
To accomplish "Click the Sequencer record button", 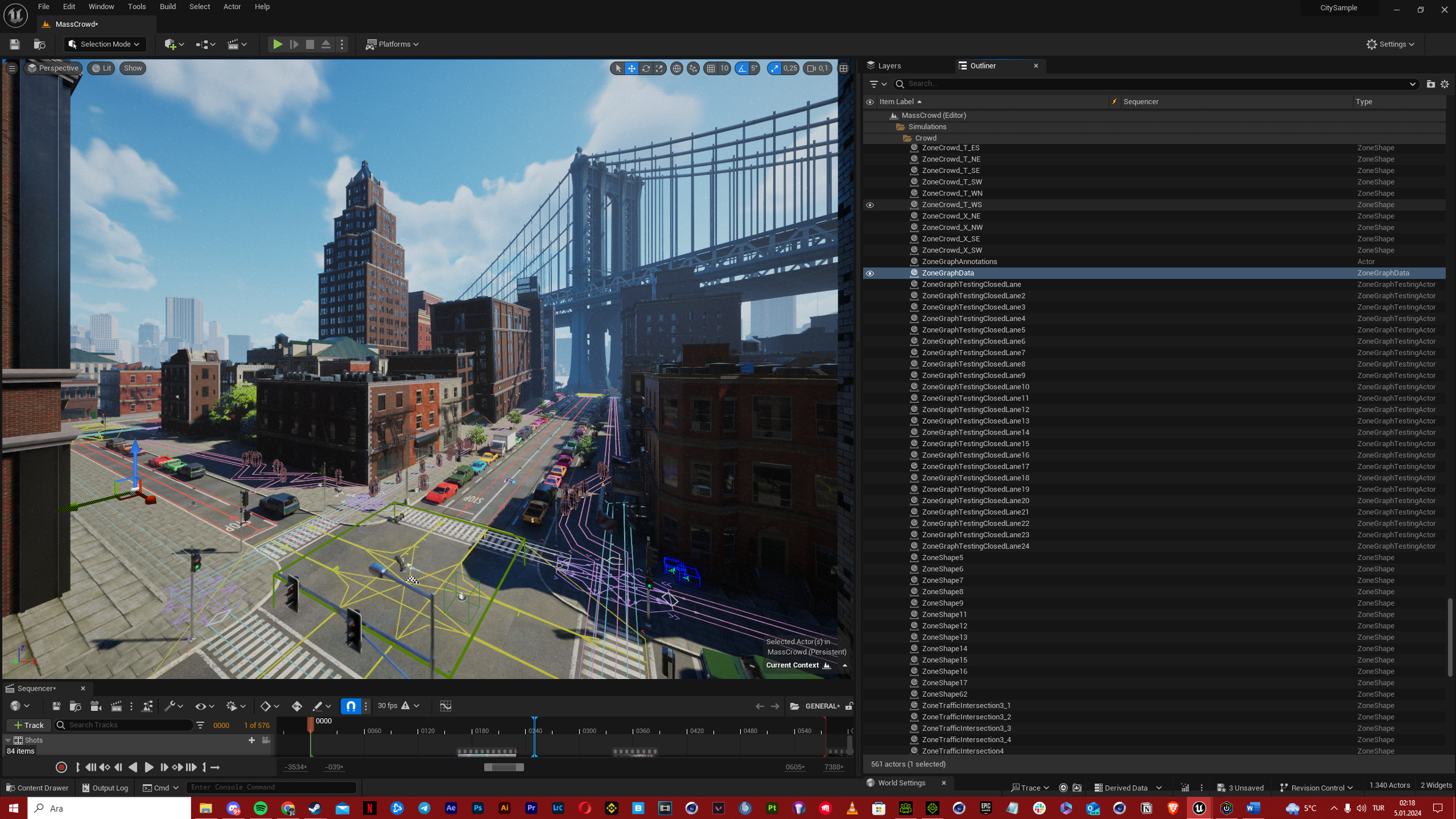I will (x=61, y=767).
